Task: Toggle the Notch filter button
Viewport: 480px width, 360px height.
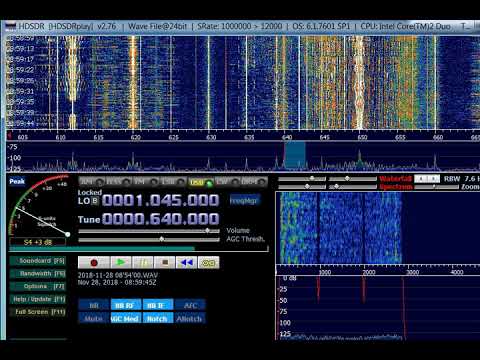Action: point(157,318)
